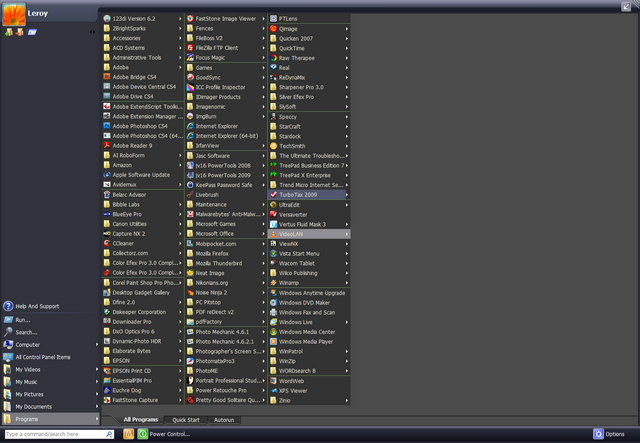
Task: Open the Sharpener Pro 3.0 folder
Action: pyautogui.click(x=309, y=87)
